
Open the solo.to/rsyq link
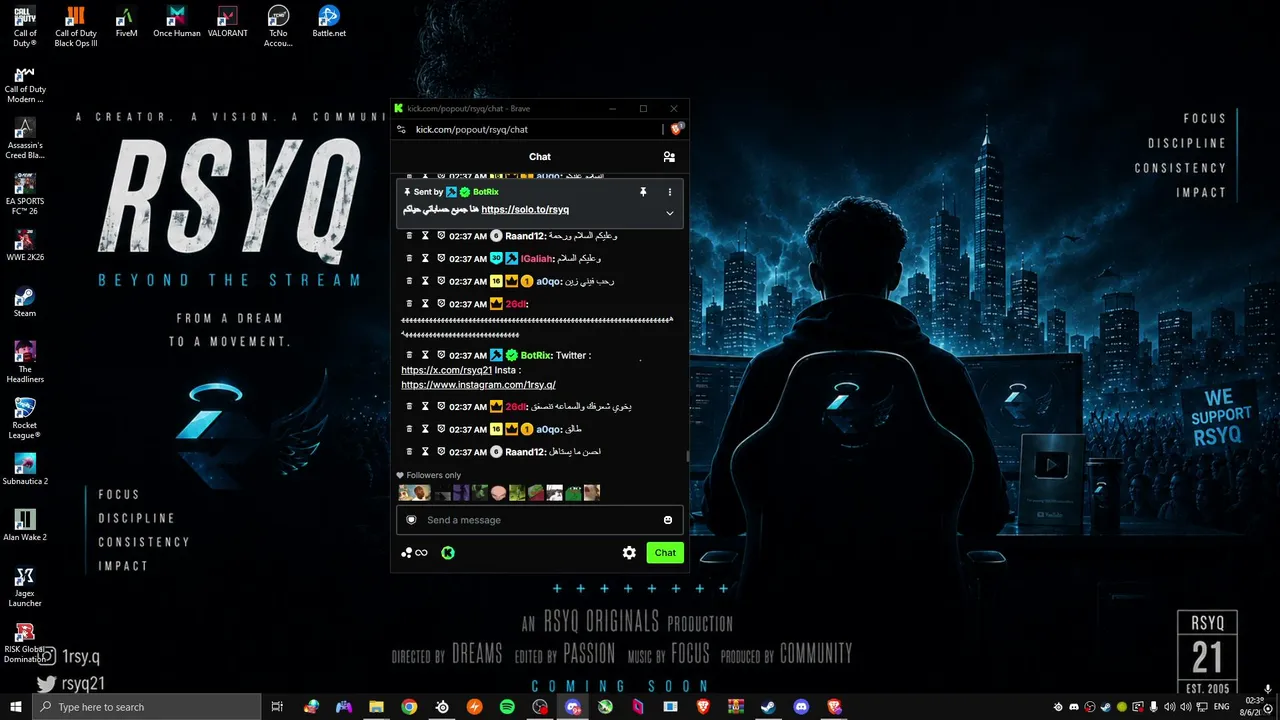(525, 210)
